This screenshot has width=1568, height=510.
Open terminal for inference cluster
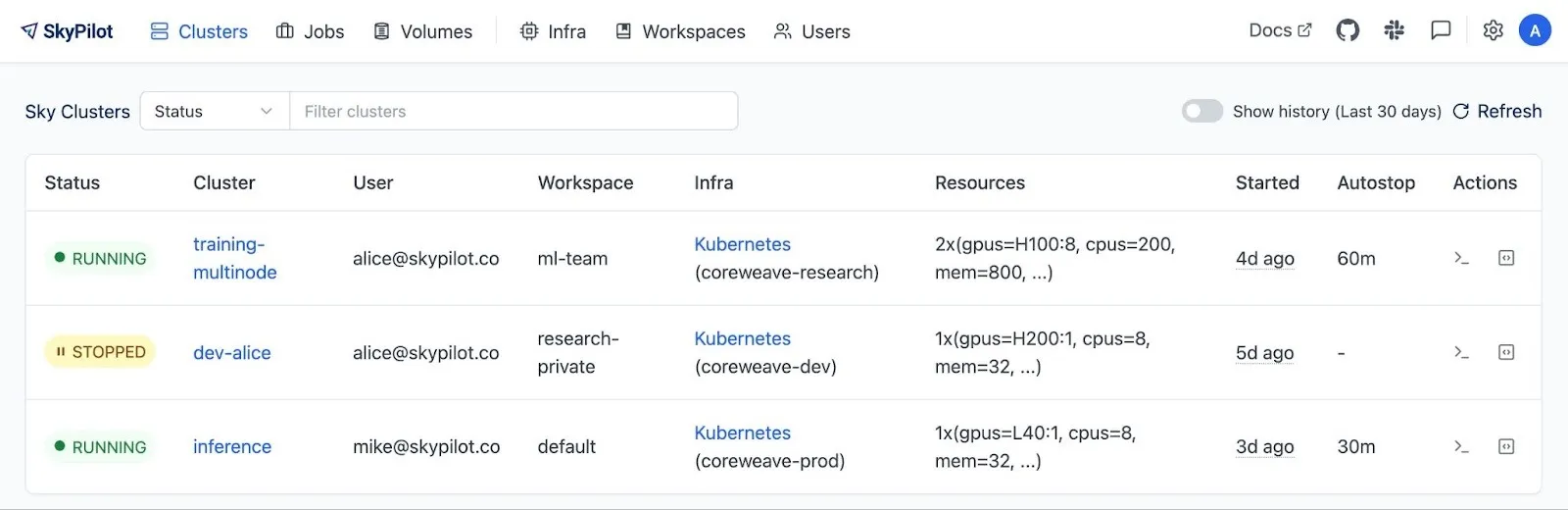(x=1461, y=446)
